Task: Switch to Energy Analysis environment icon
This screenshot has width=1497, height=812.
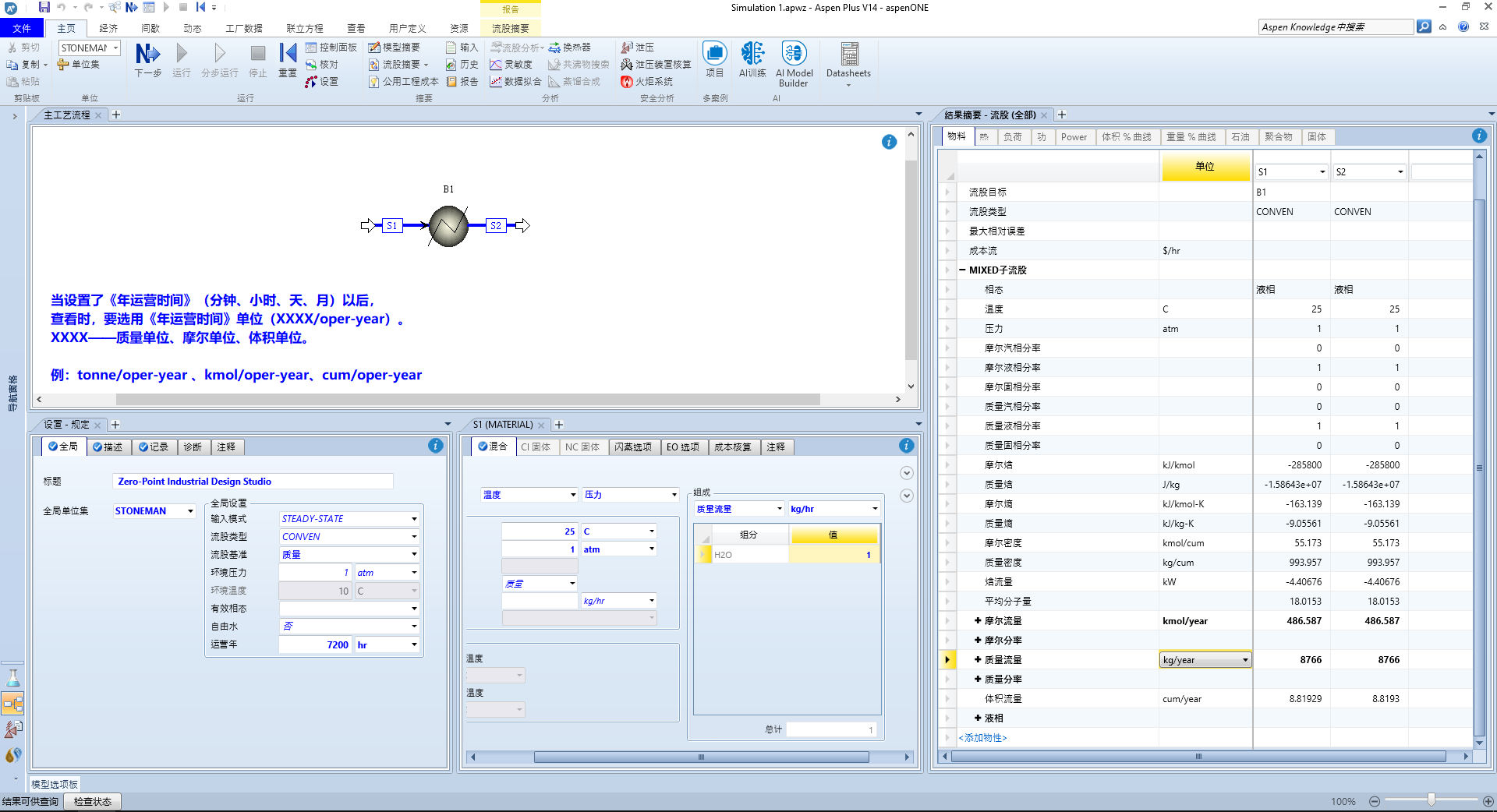Action: coord(13,755)
